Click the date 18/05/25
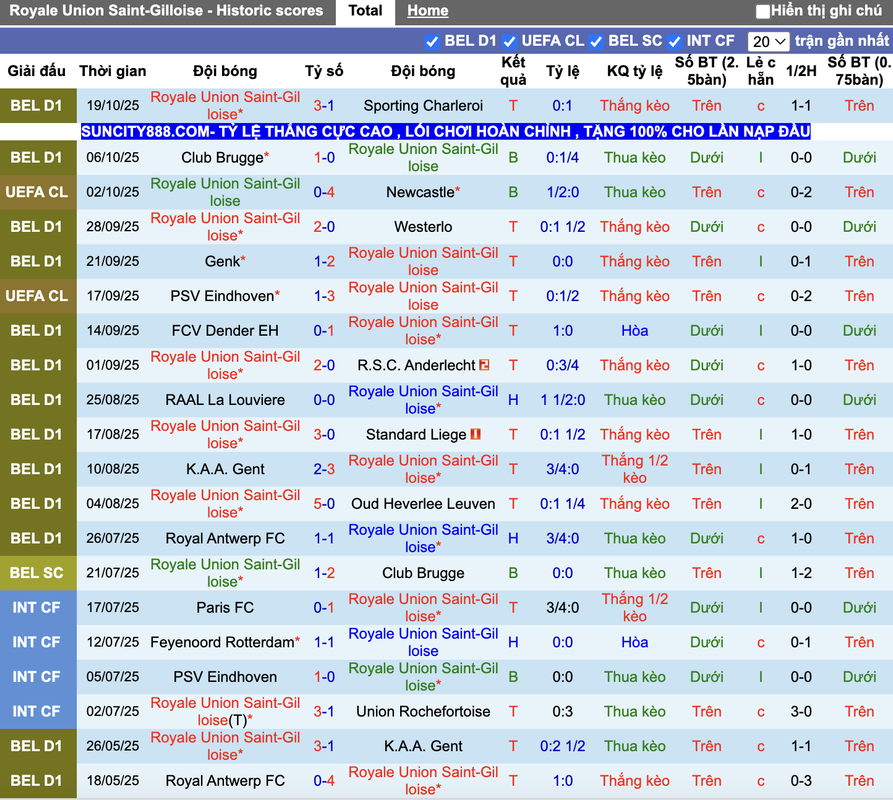 113,781
